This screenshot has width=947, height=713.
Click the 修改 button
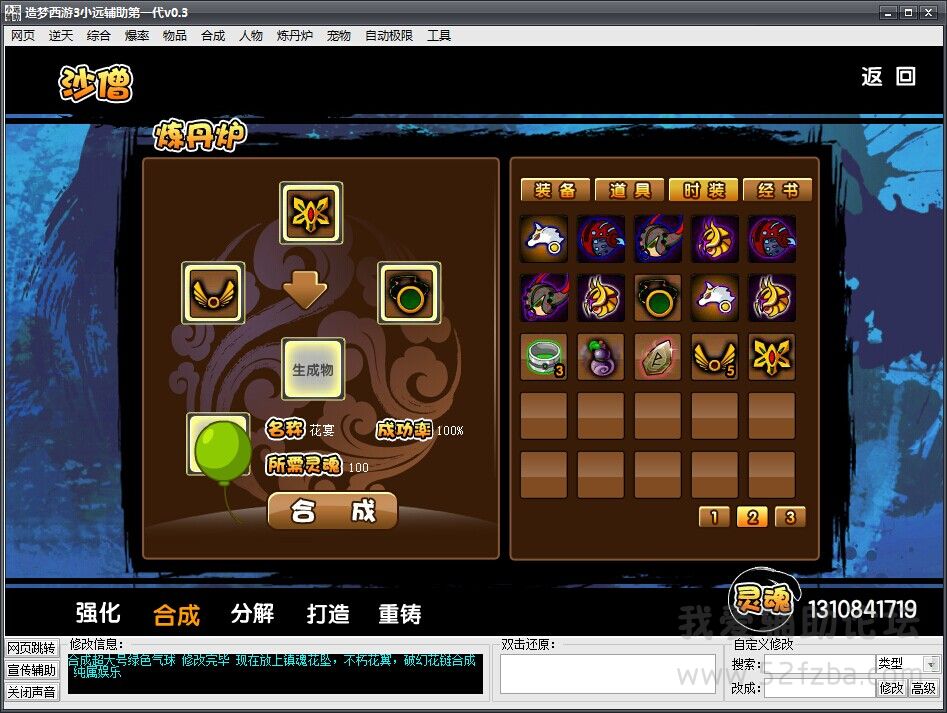(x=891, y=688)
